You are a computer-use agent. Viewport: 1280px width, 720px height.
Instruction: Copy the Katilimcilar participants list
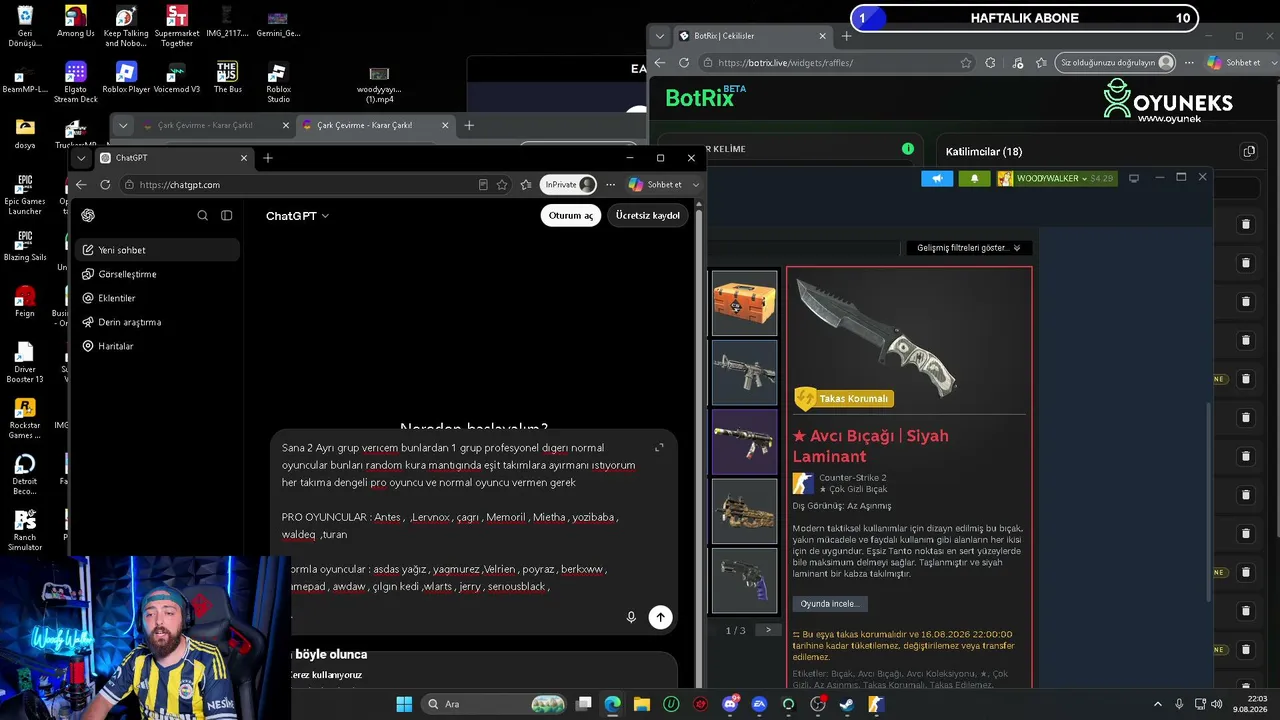[x=1249, y=152]
